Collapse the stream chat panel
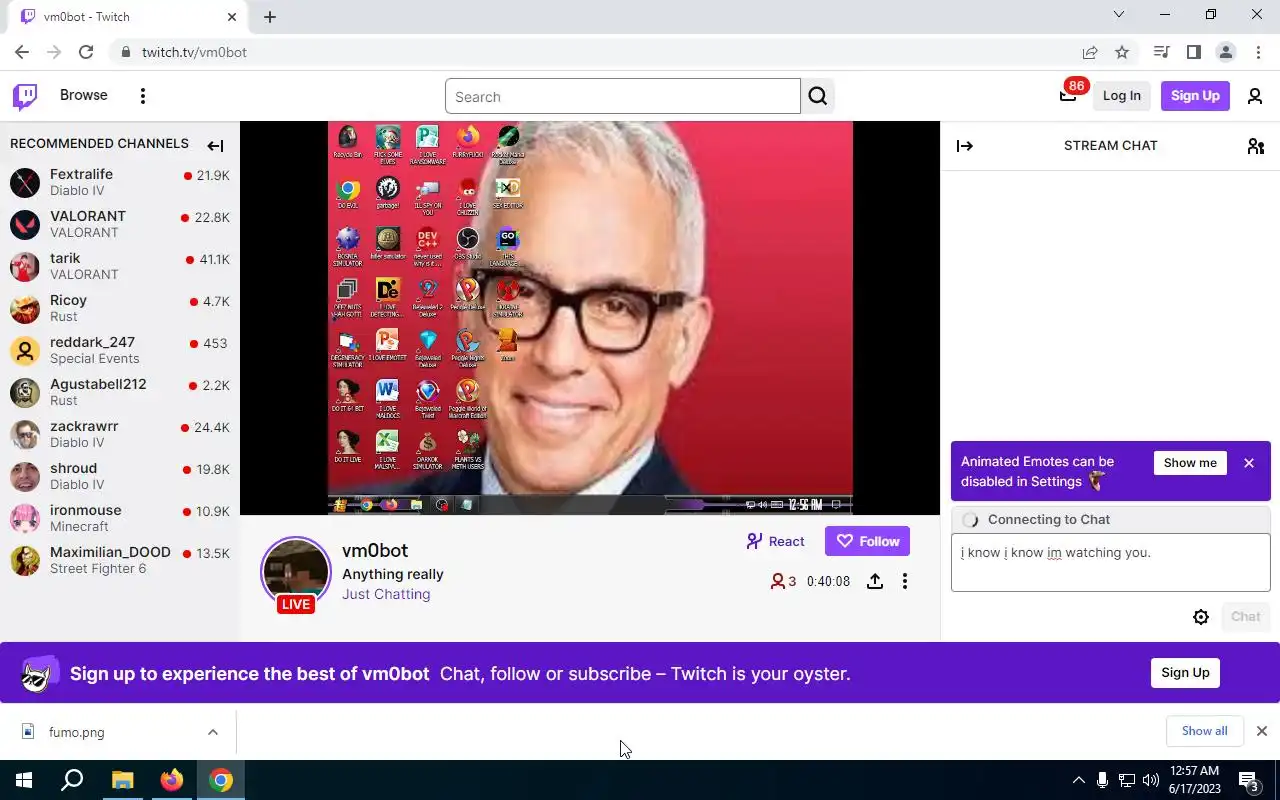 (x=965, y=146)
